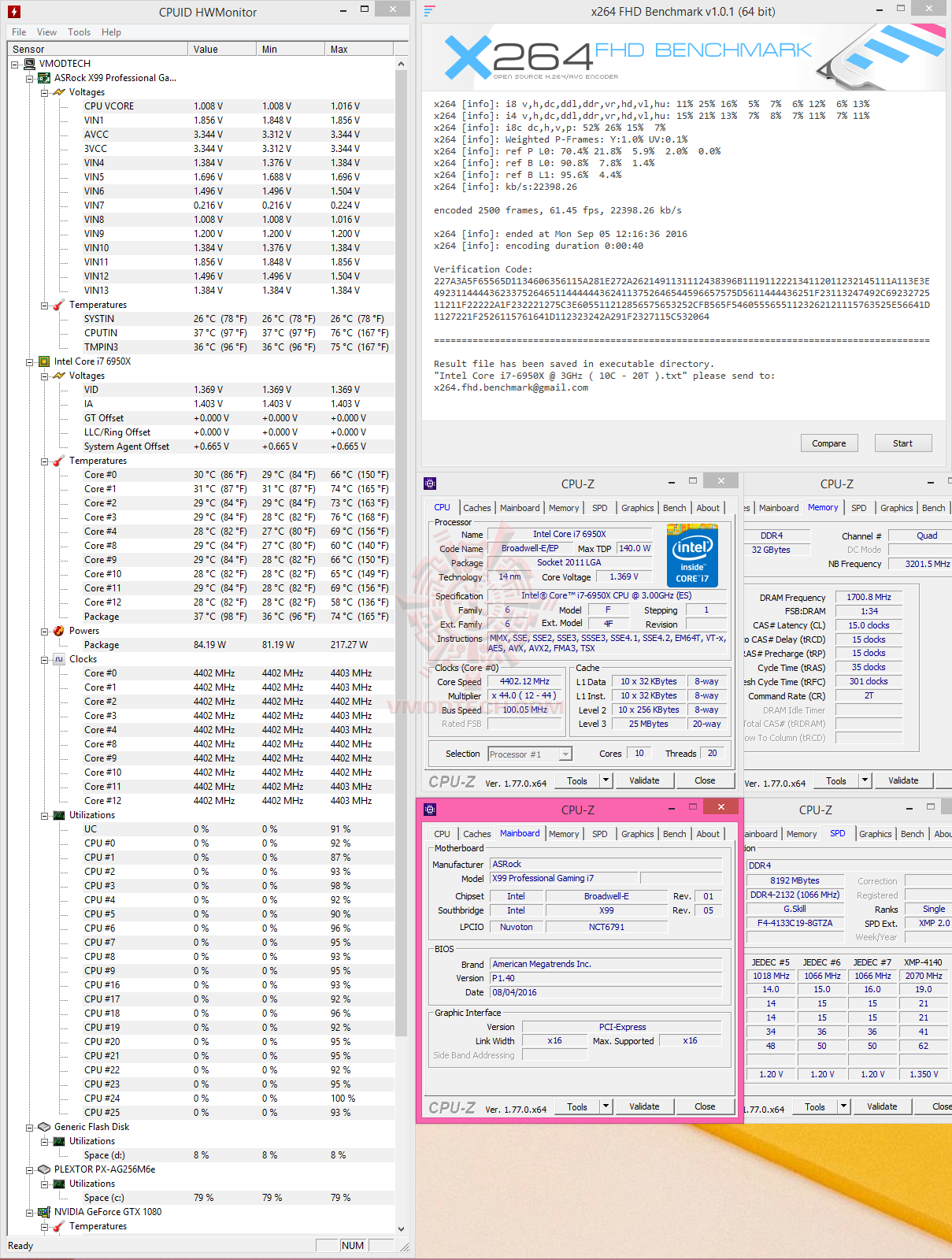
Task: Collapse the Intel Core i7 6950X node
Action: (30, 361)
